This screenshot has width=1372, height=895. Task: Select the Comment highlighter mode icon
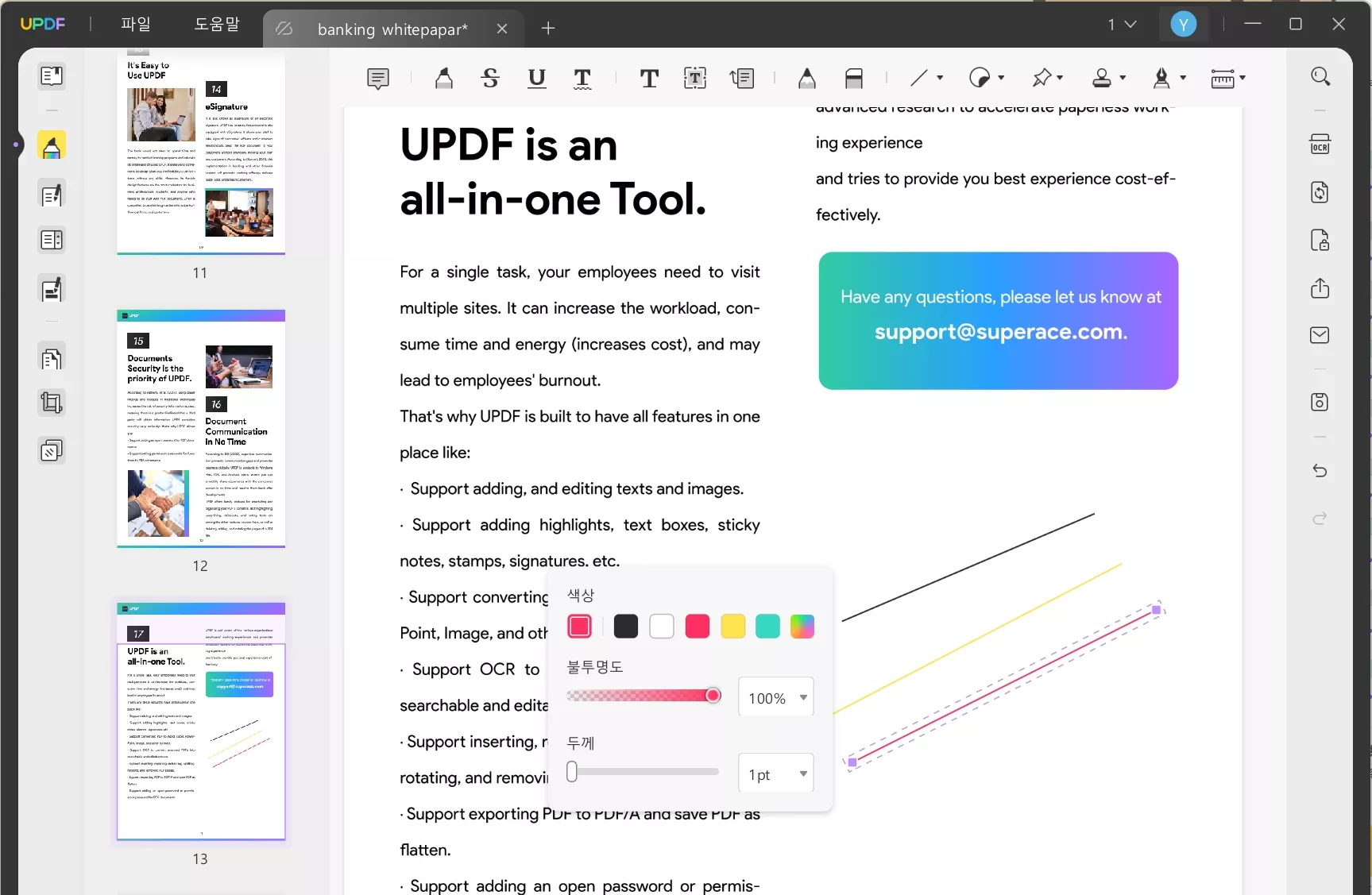[52, 146]
